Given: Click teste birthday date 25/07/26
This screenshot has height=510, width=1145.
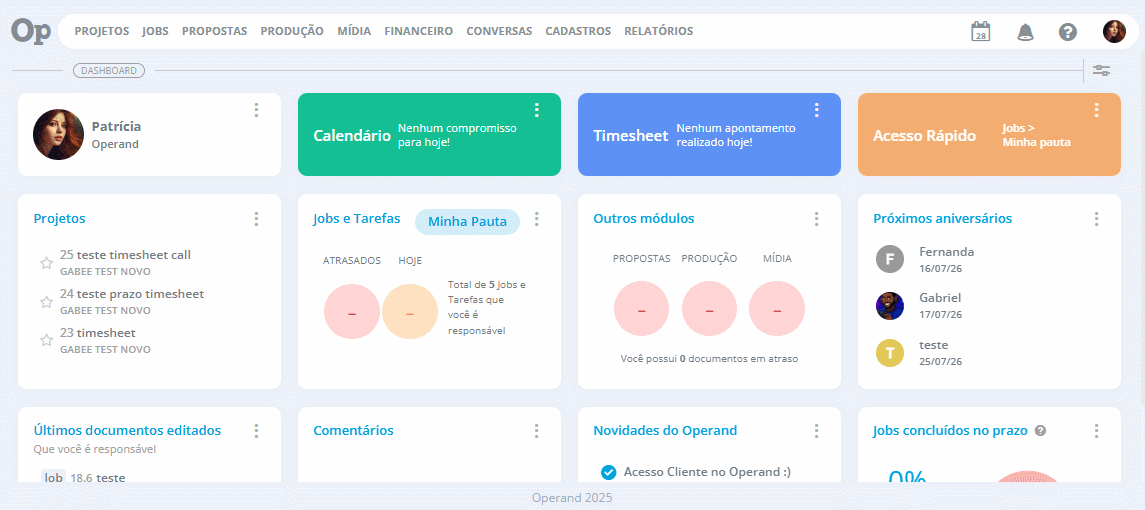Looking at the screenshot, I should (941, 361).
